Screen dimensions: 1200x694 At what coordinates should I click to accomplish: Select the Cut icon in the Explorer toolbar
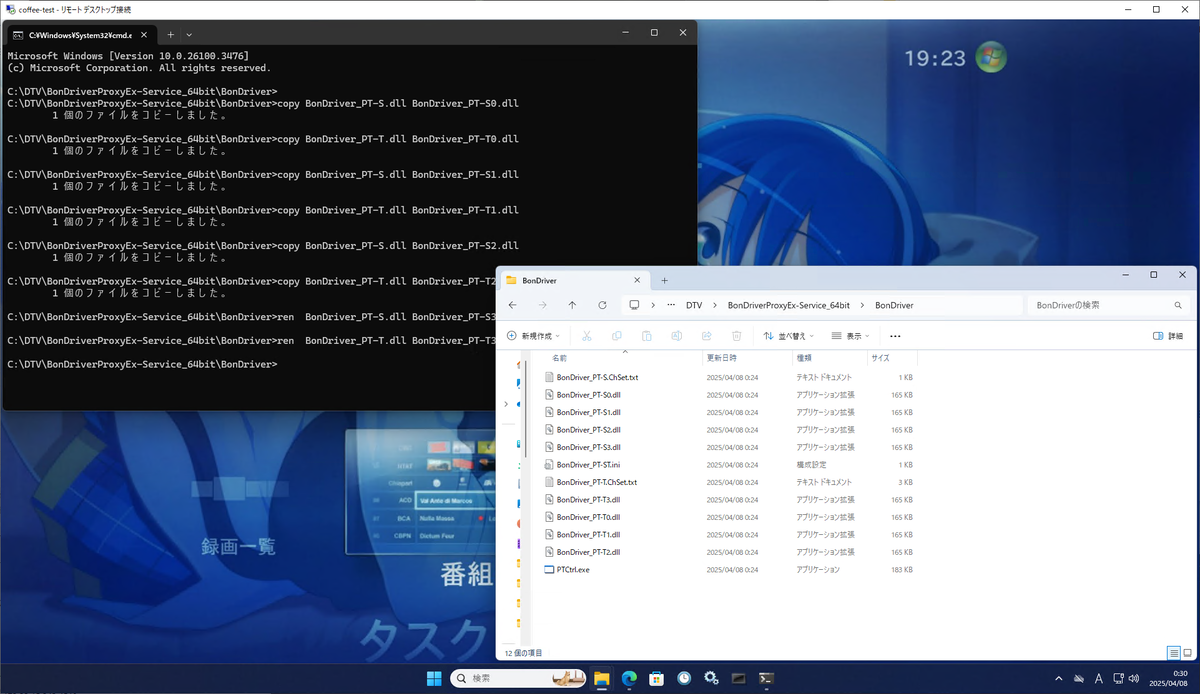pos(587,336)
